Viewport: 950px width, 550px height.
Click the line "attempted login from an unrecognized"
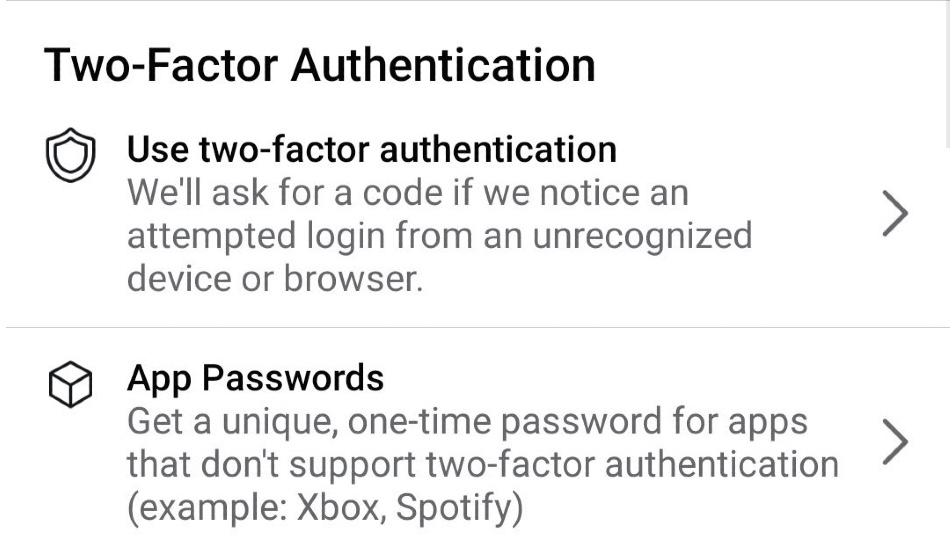click(x=439, y=236)
